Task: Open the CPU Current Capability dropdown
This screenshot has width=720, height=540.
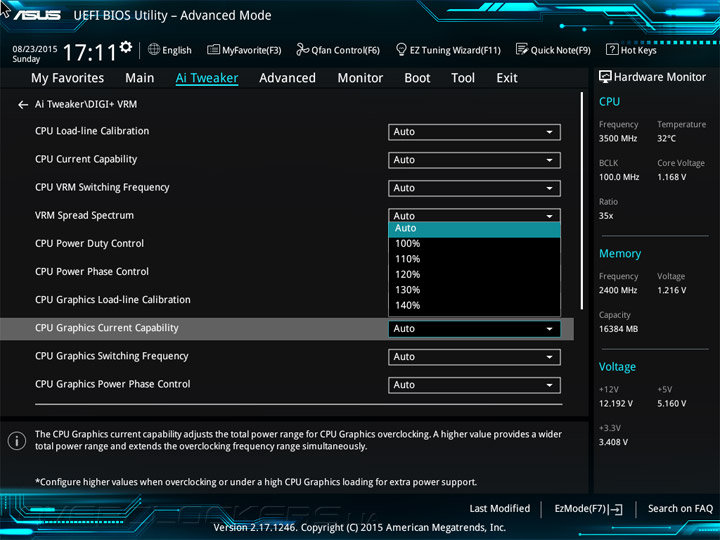Action: [x=474, y=160]
